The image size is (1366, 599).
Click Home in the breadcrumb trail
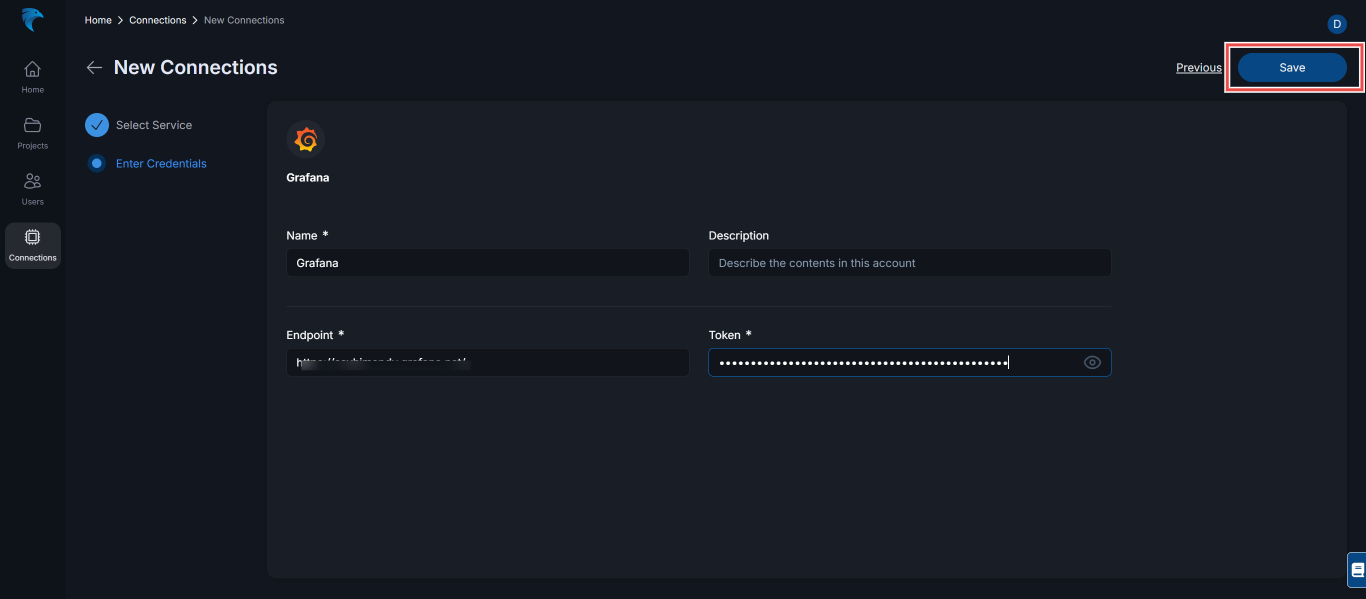[97, 19]
